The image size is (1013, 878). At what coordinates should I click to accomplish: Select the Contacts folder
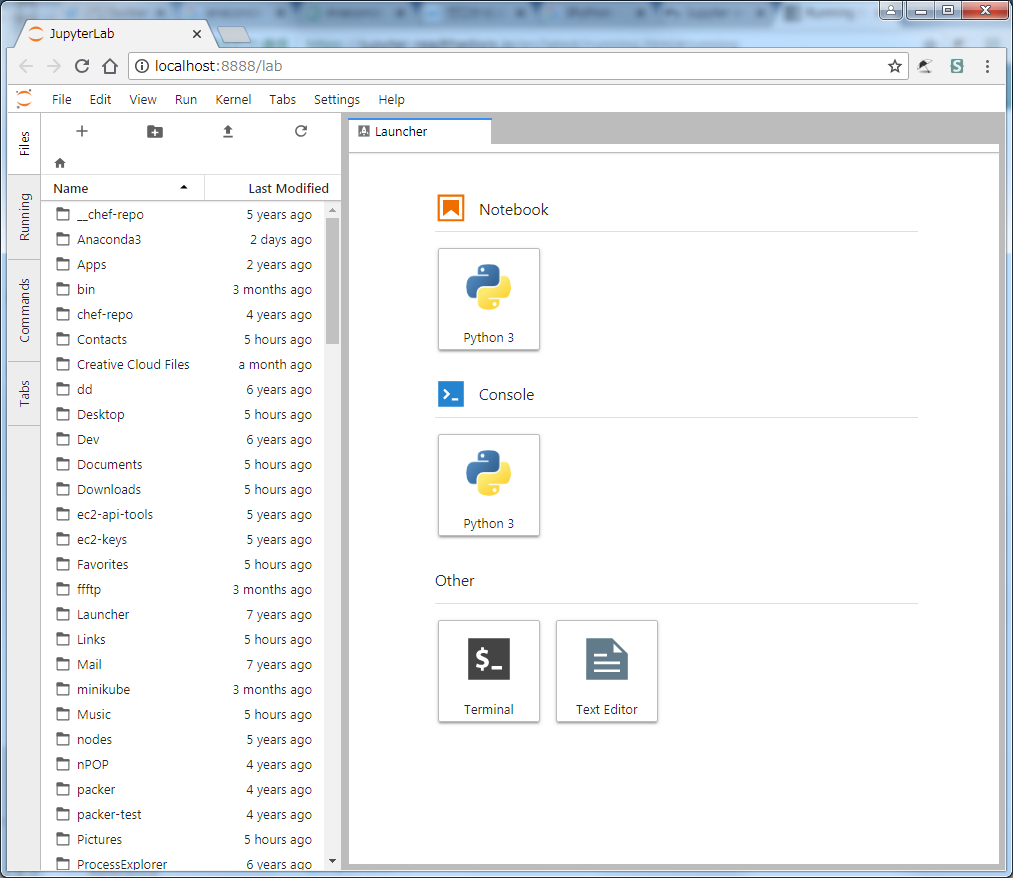click(x=183, y=339)
